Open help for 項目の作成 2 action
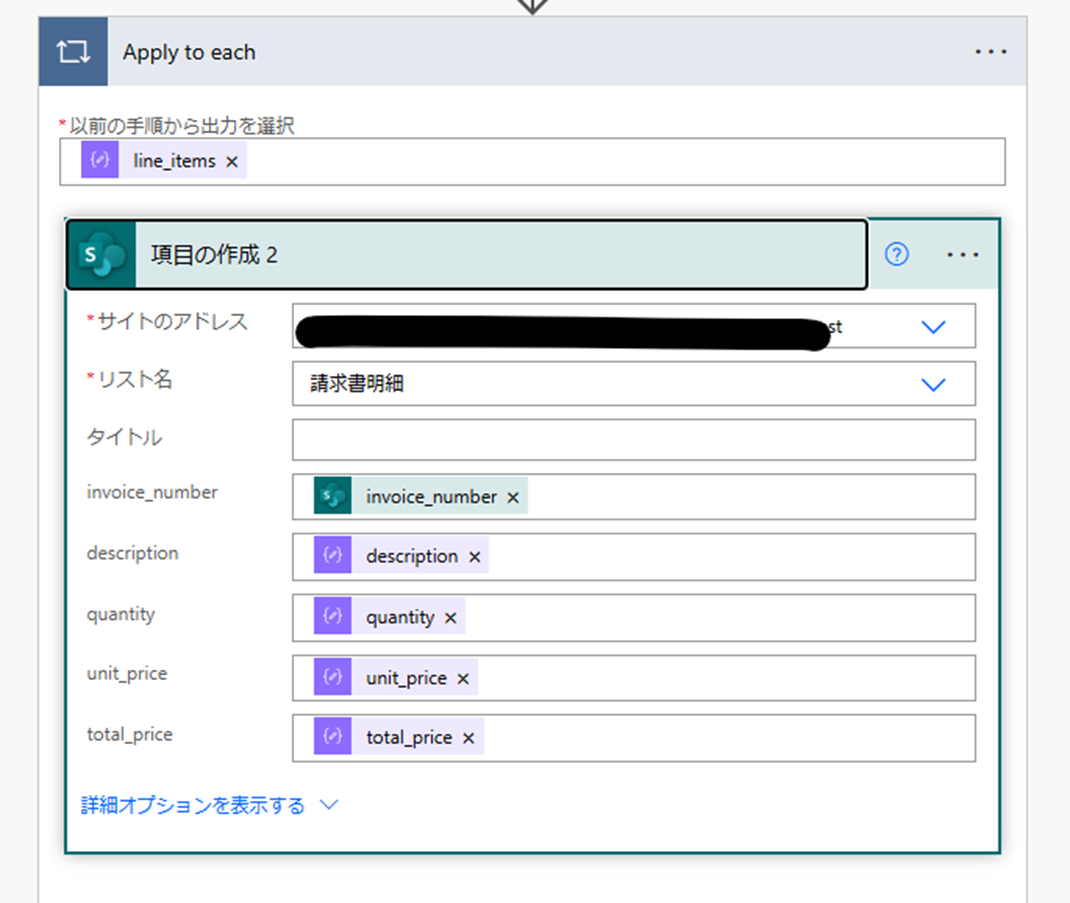Screen dimensions: 1070x903 (x=897, y=255)
